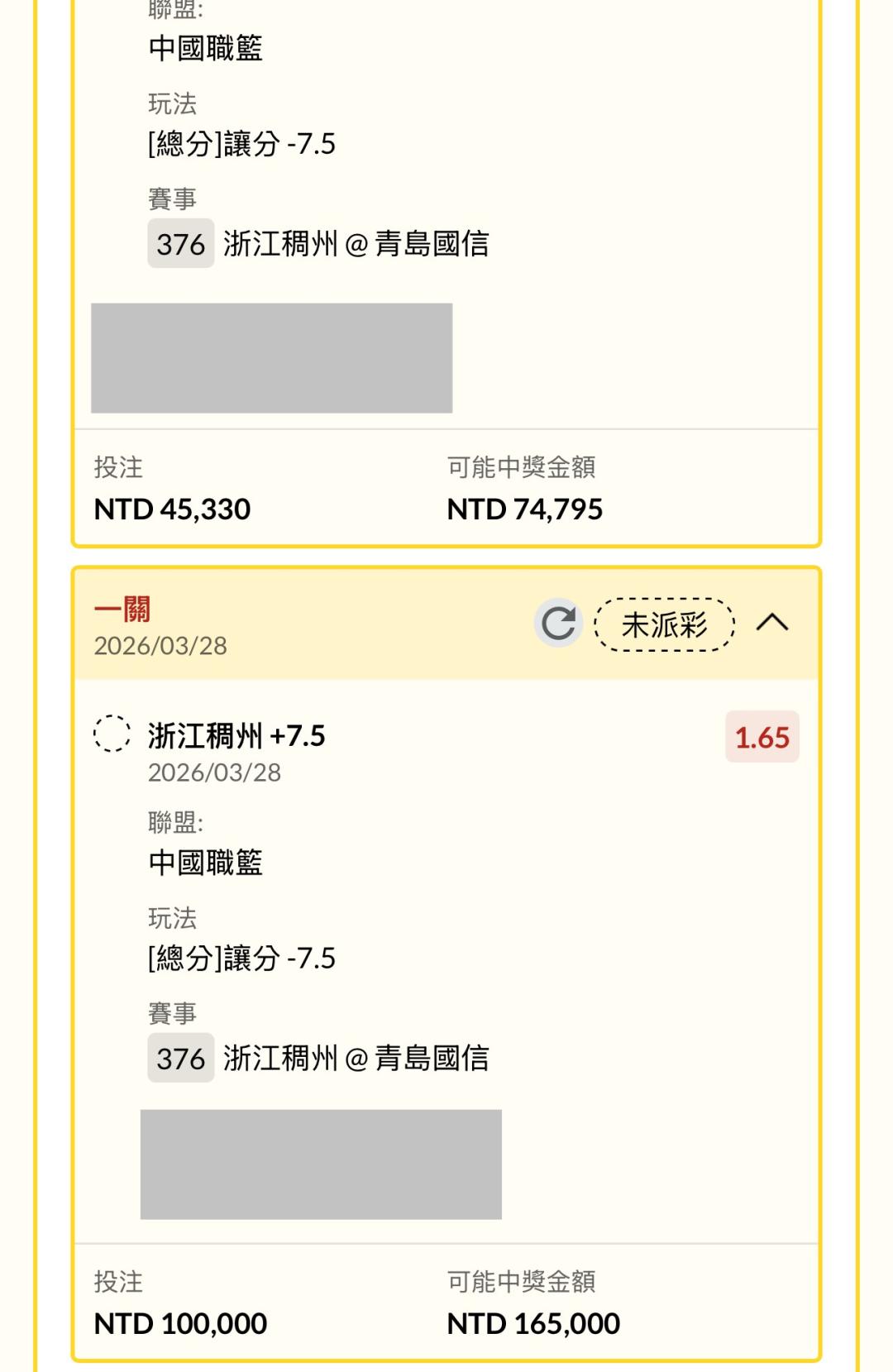Tap the 1.65 odds badge

coord(762,737)
